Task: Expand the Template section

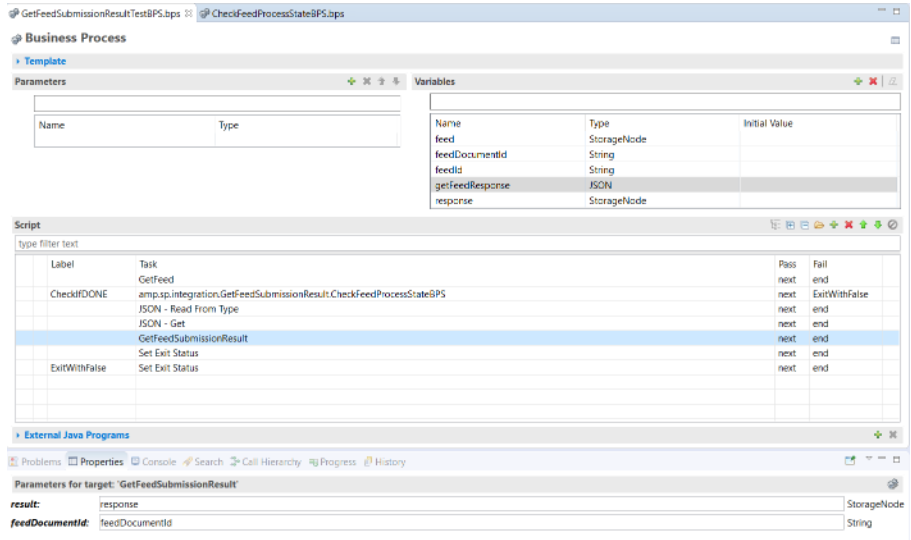Action: 18,61
